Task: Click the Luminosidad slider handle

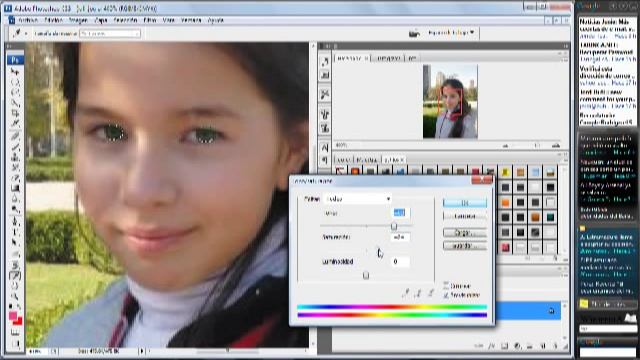Action: tap(366, 276)
